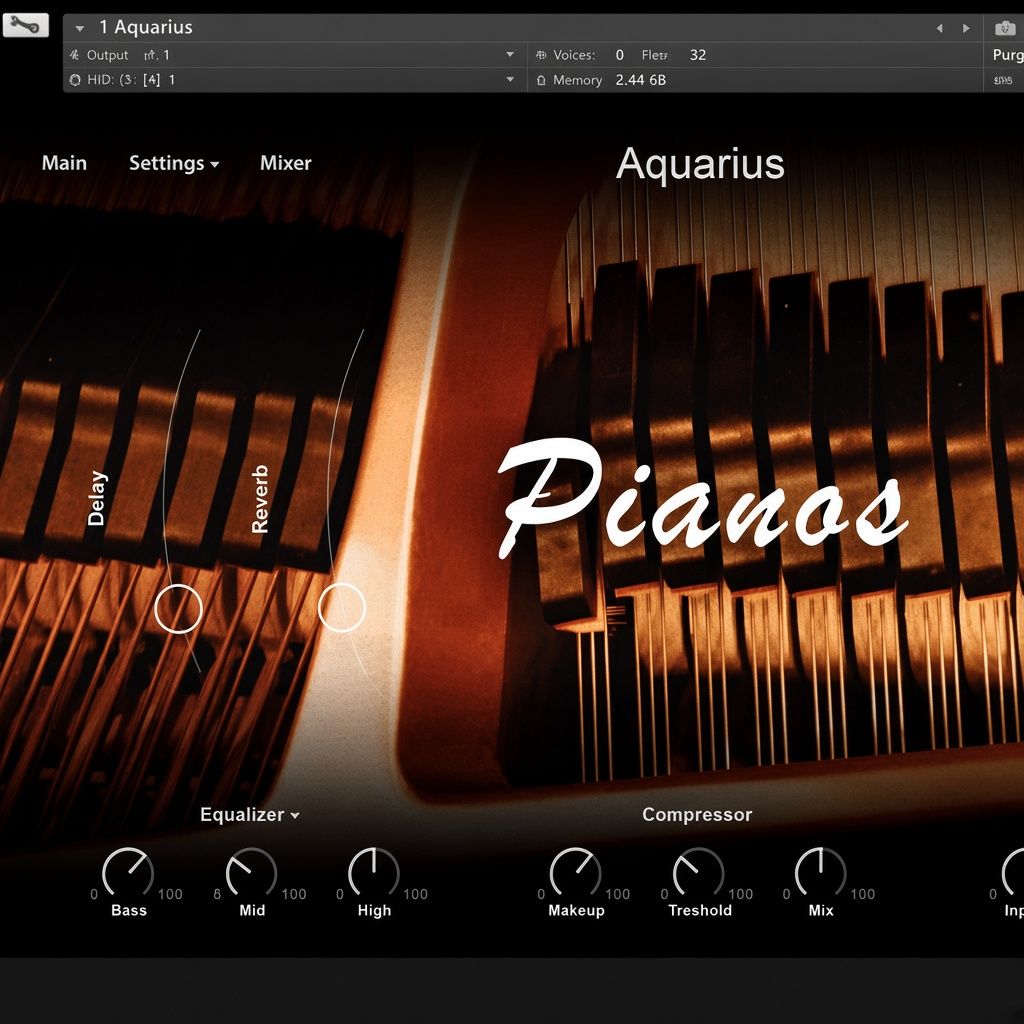The height and width of the screenshot is (1024, 1024).
Task: Click the "Pianos" script logo
Action: coord(703,499)
